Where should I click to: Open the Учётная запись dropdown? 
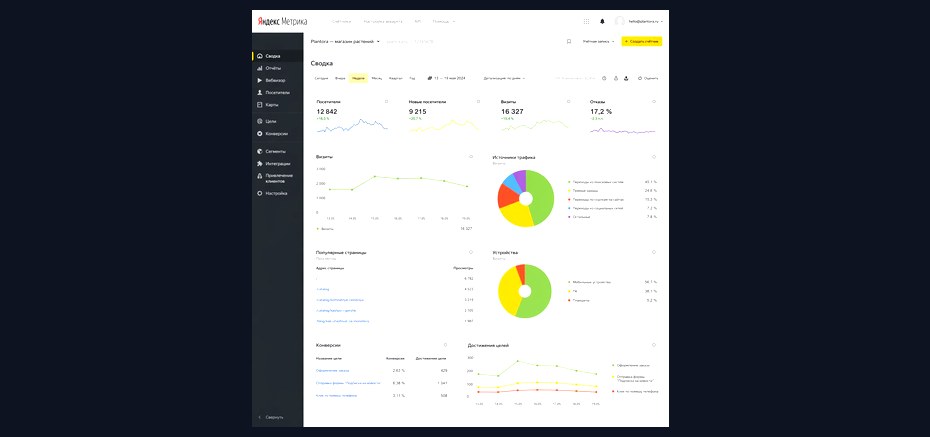598,42
